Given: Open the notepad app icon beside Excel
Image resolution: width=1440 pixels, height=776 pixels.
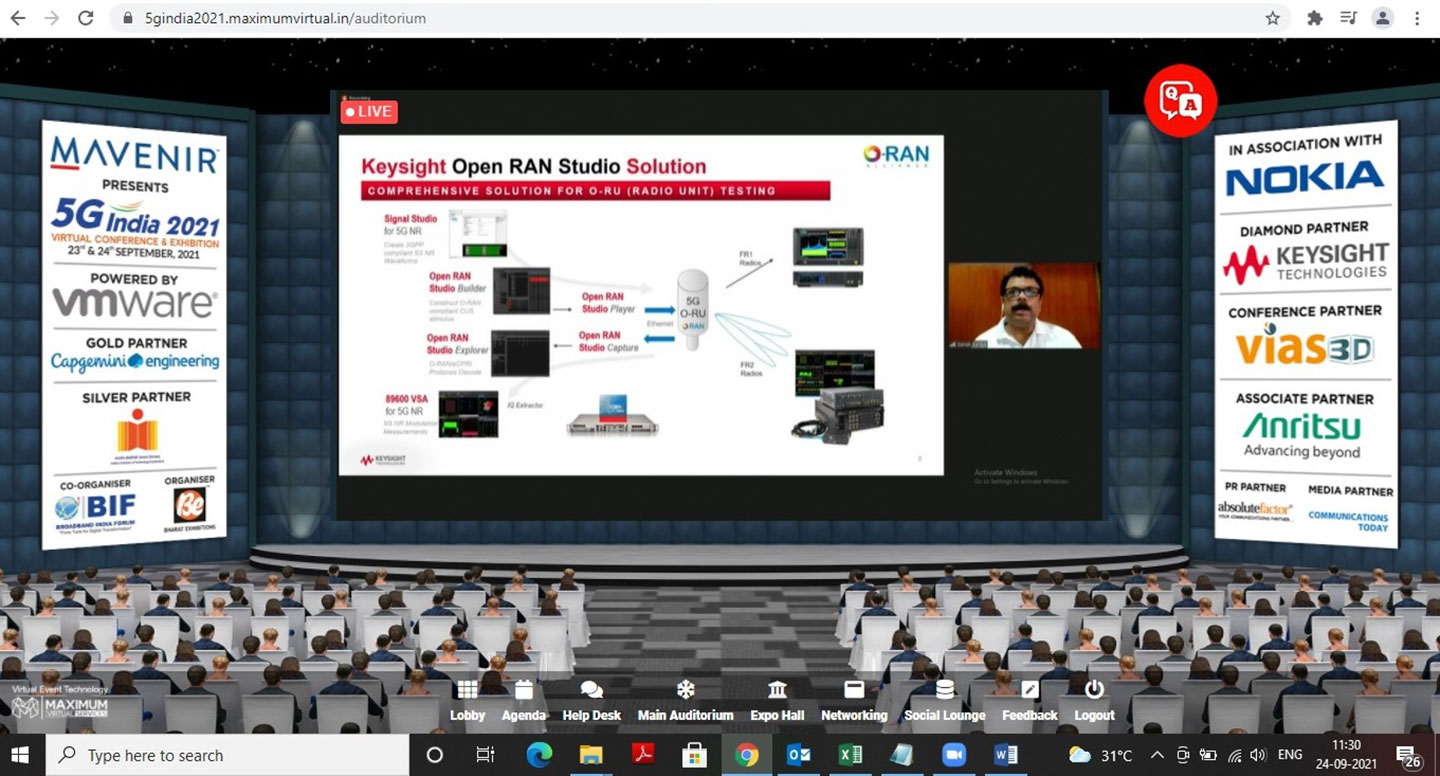Looking at the screenshot, I should pyautogui.click(x=902, y=755).
